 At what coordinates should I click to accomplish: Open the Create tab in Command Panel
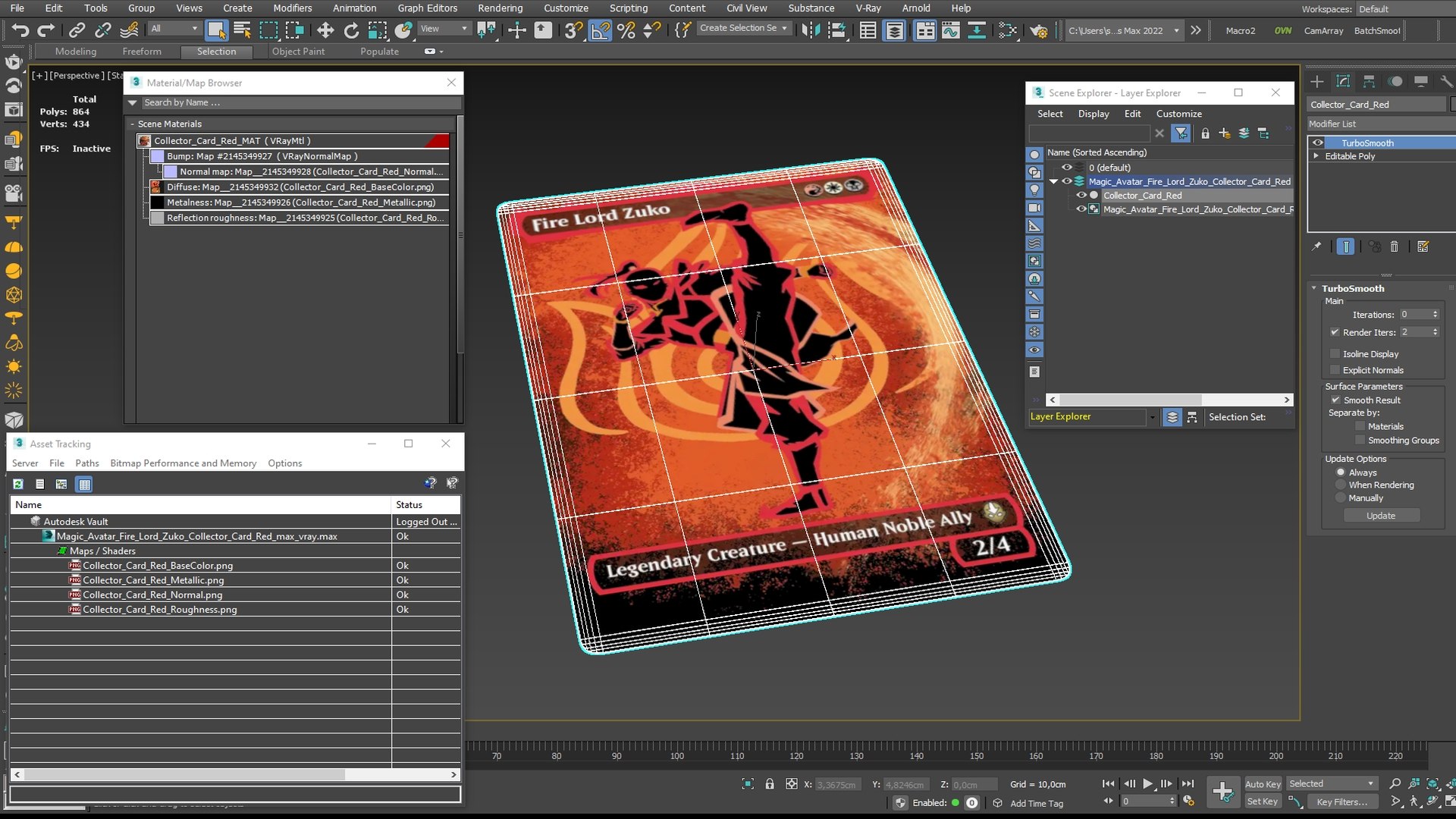coord(1317,81)
